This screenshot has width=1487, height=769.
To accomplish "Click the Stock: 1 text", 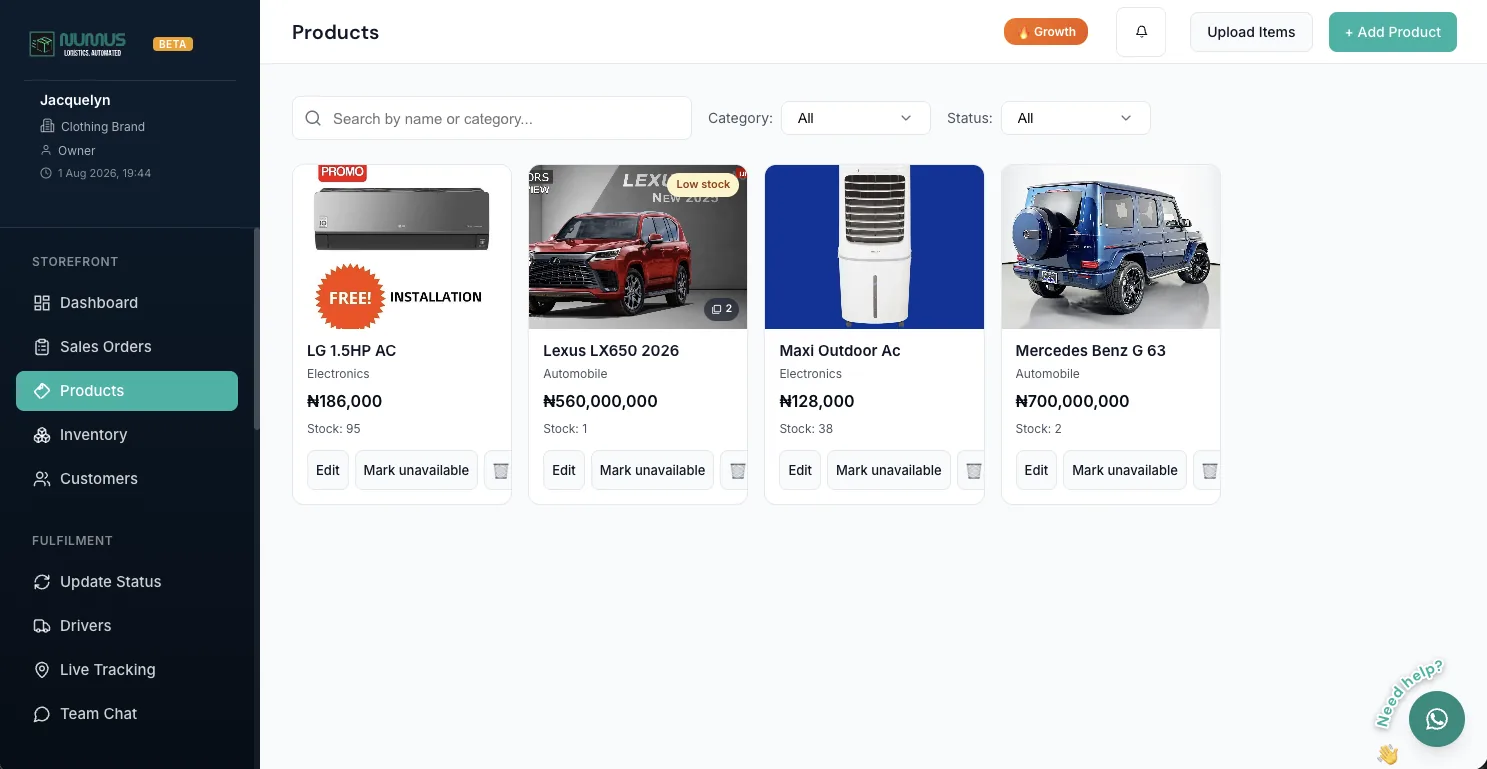I will tap(565, 429).
